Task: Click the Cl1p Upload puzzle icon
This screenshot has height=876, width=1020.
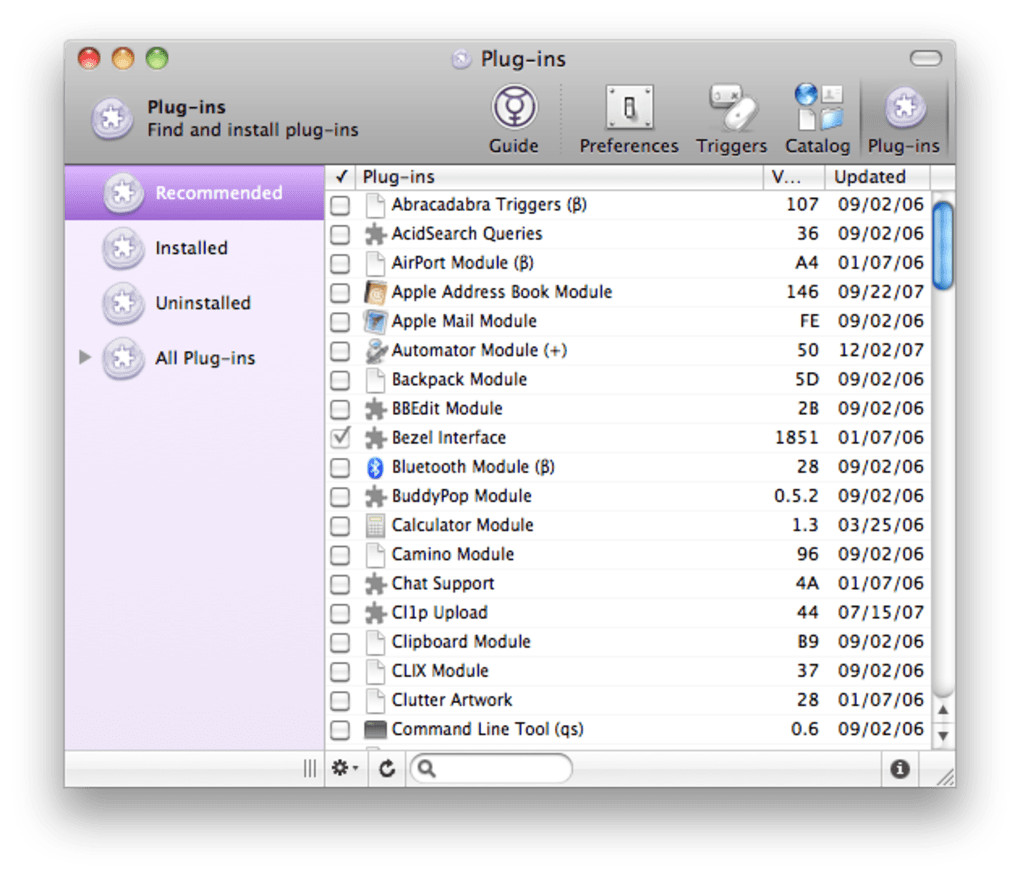Action: [x=375, y=613]
